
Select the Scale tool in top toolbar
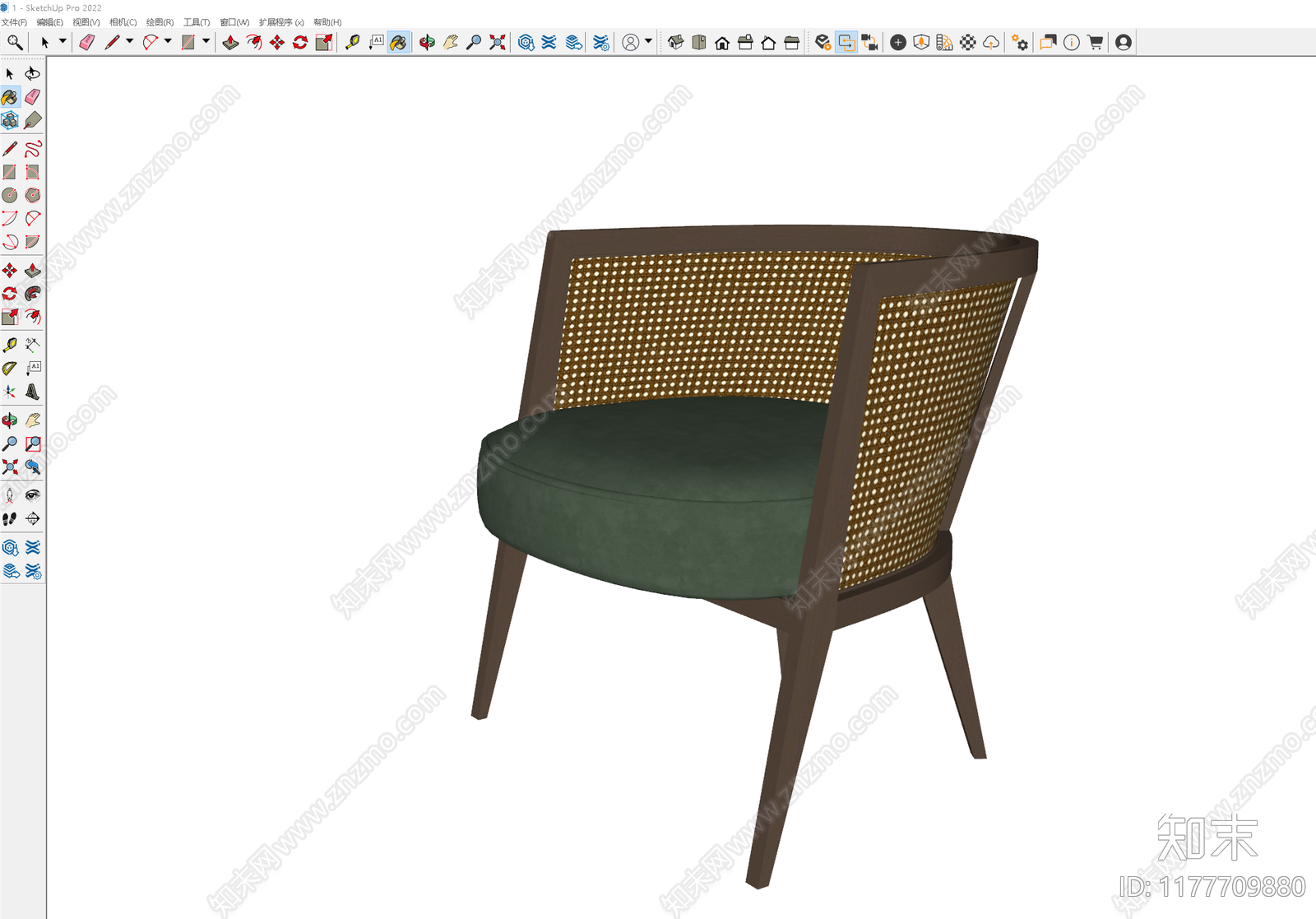pos(324,42)
